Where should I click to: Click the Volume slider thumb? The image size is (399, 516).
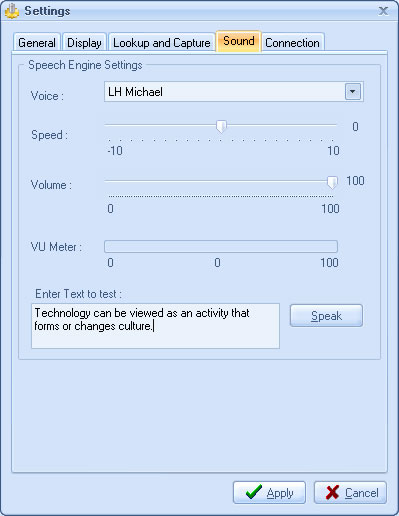[x=332, y=182]
